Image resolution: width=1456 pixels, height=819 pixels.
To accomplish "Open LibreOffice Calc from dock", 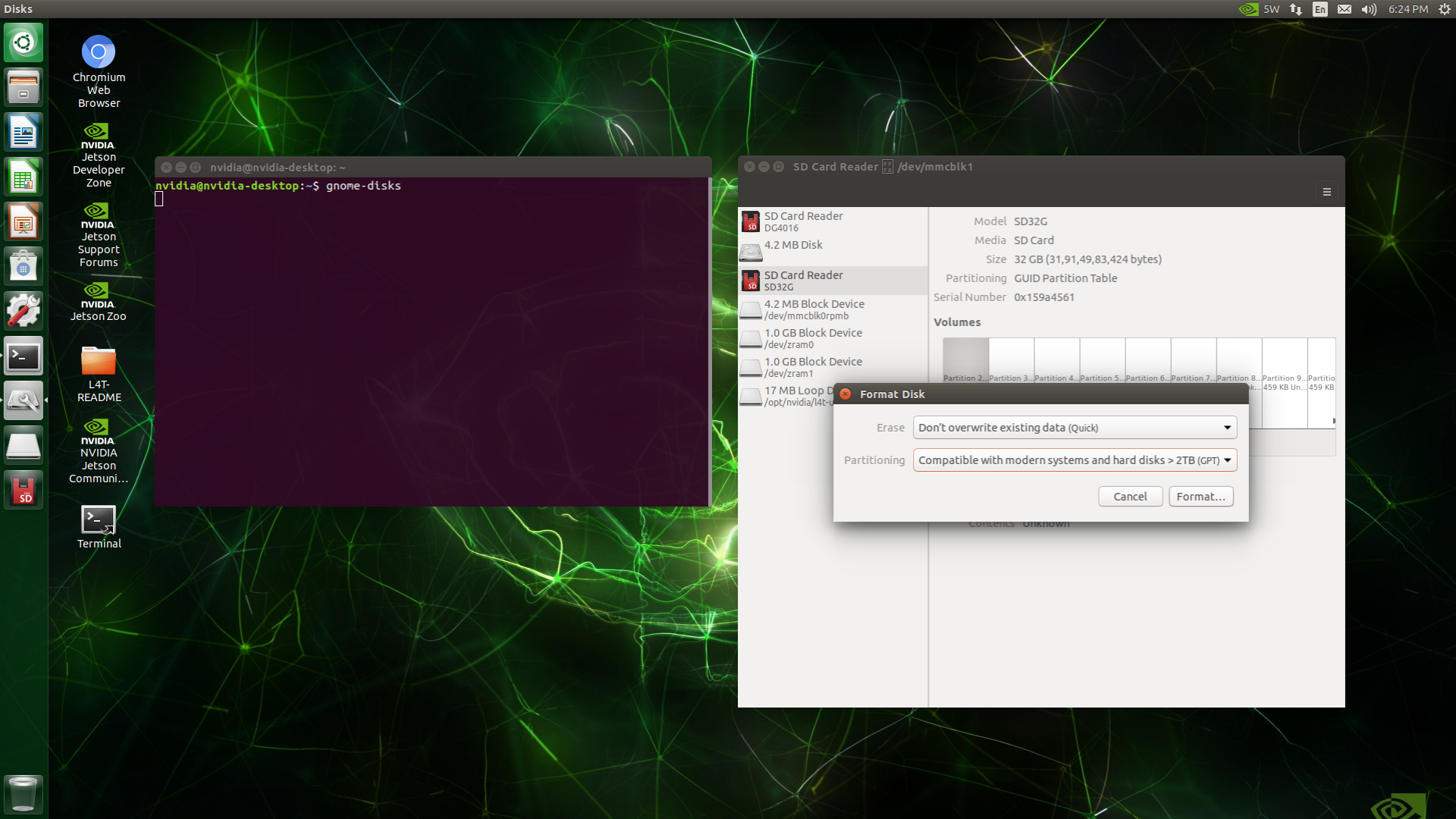I will [24, 177].
